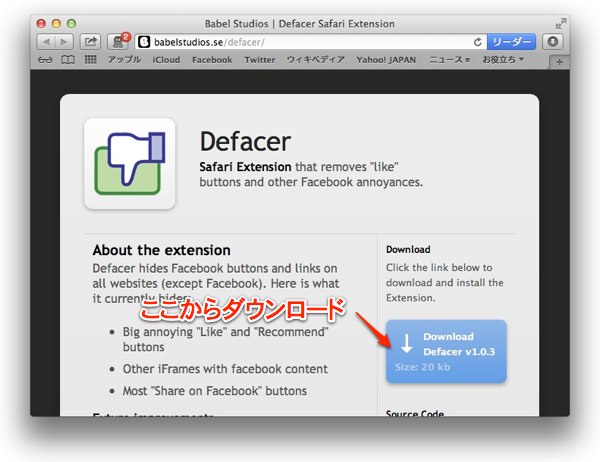The image size is (600, 462).
Task: Open a new tab with the plus button
Action: pos(559,62)
